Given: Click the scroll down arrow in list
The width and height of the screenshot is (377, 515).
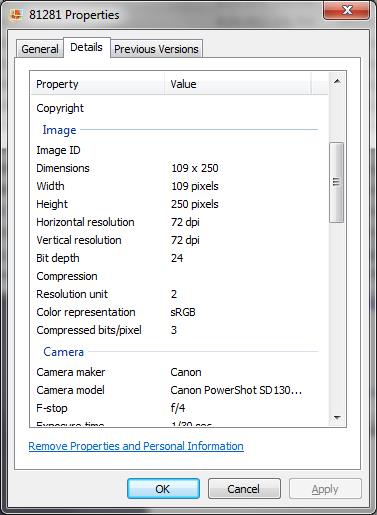Looking at the screenshot, I should pos(337,417).
